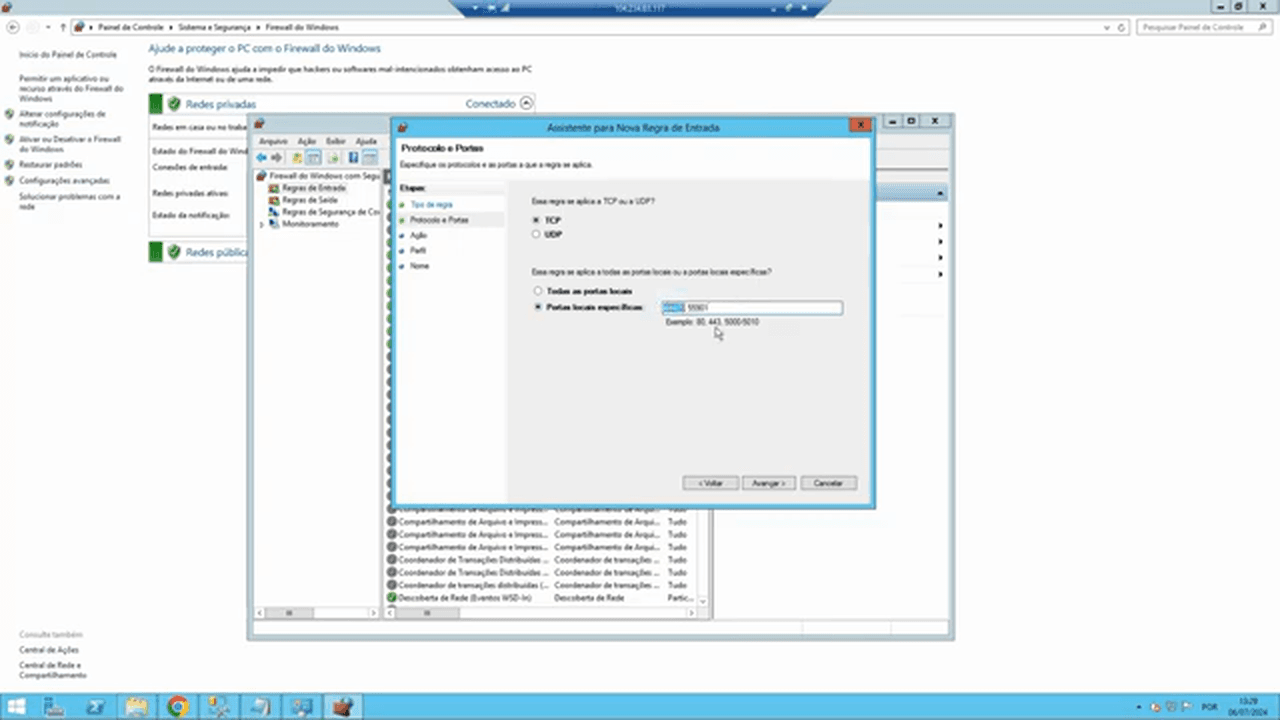
Task: Click the help icon in console toolbar
Action: (x=353, y=158)
